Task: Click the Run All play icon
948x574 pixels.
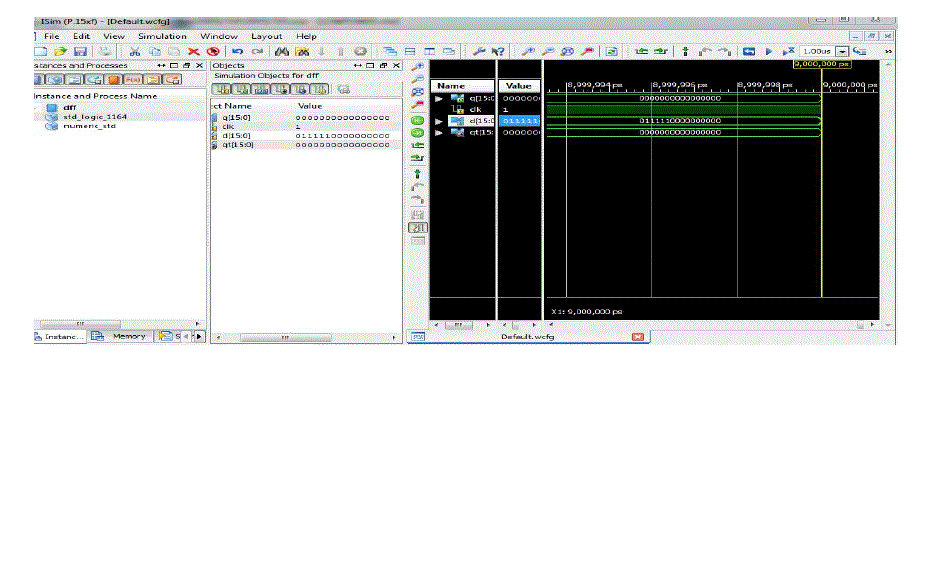Action: pyautogui.click(x=768, y=51)
